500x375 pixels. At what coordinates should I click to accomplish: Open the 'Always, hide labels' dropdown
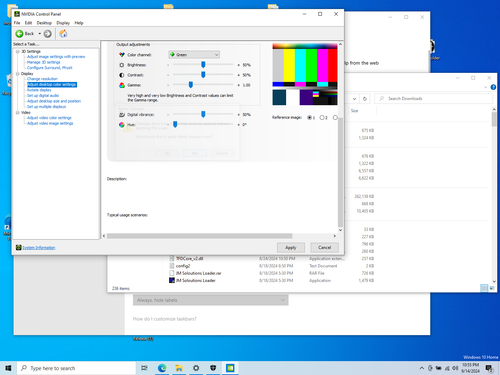[211, 300]
